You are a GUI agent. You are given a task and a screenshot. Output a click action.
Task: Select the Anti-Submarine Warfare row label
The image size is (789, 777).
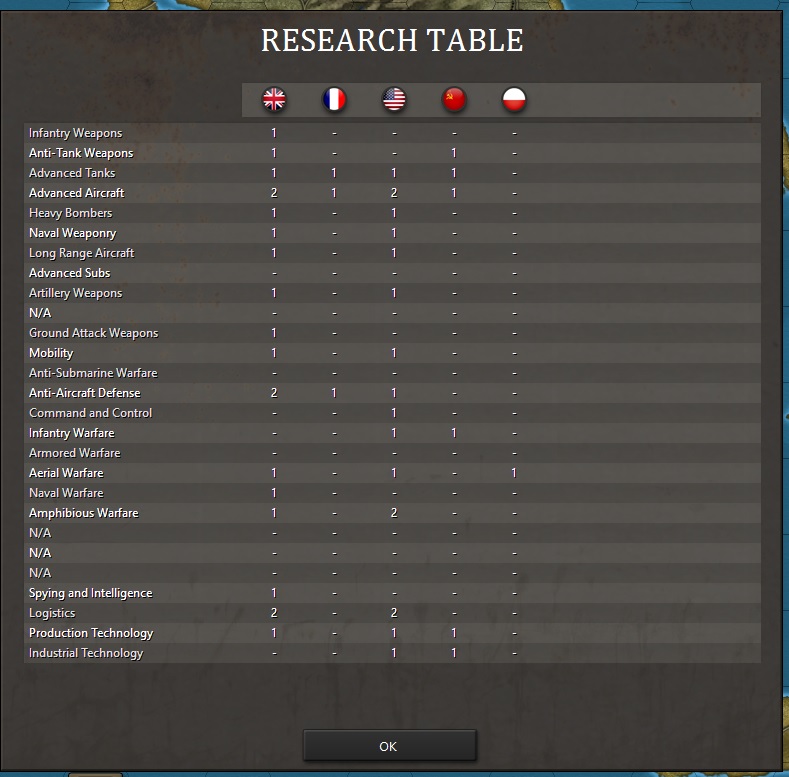pos(93,373)
